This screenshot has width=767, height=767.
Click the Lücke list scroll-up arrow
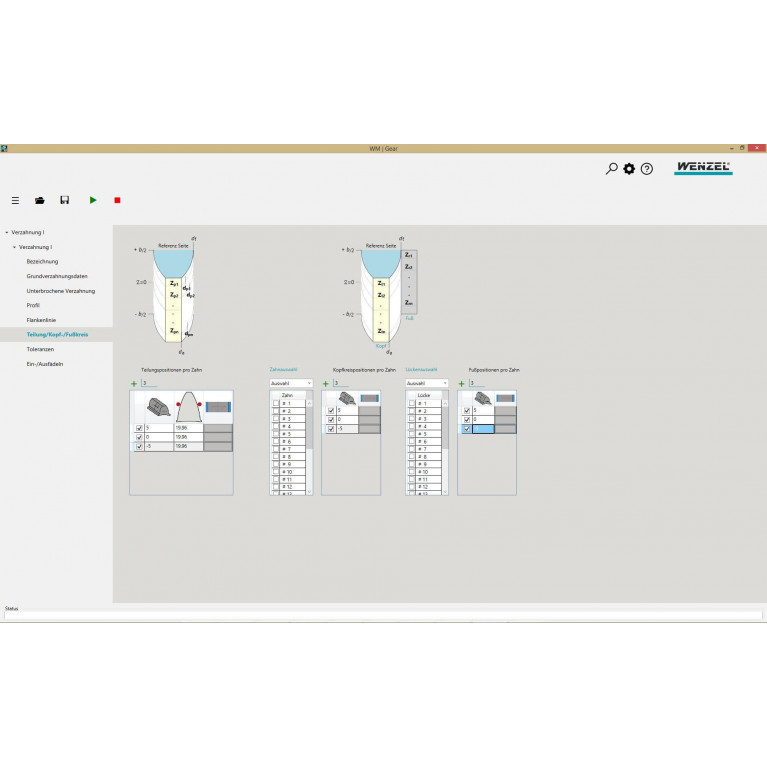pyautogui.click(x=445, y=404)
